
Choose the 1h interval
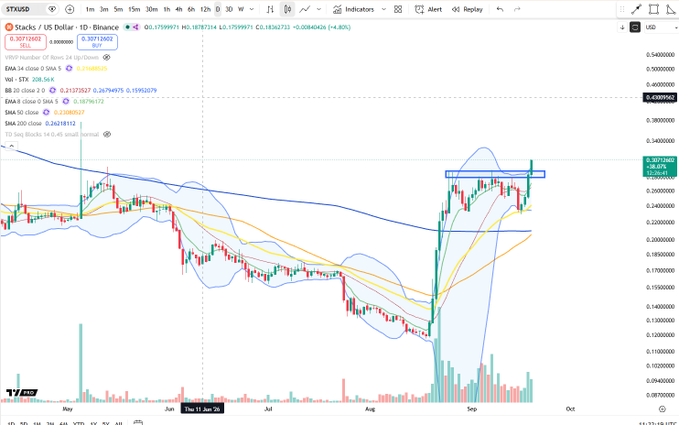pos(167,9)
